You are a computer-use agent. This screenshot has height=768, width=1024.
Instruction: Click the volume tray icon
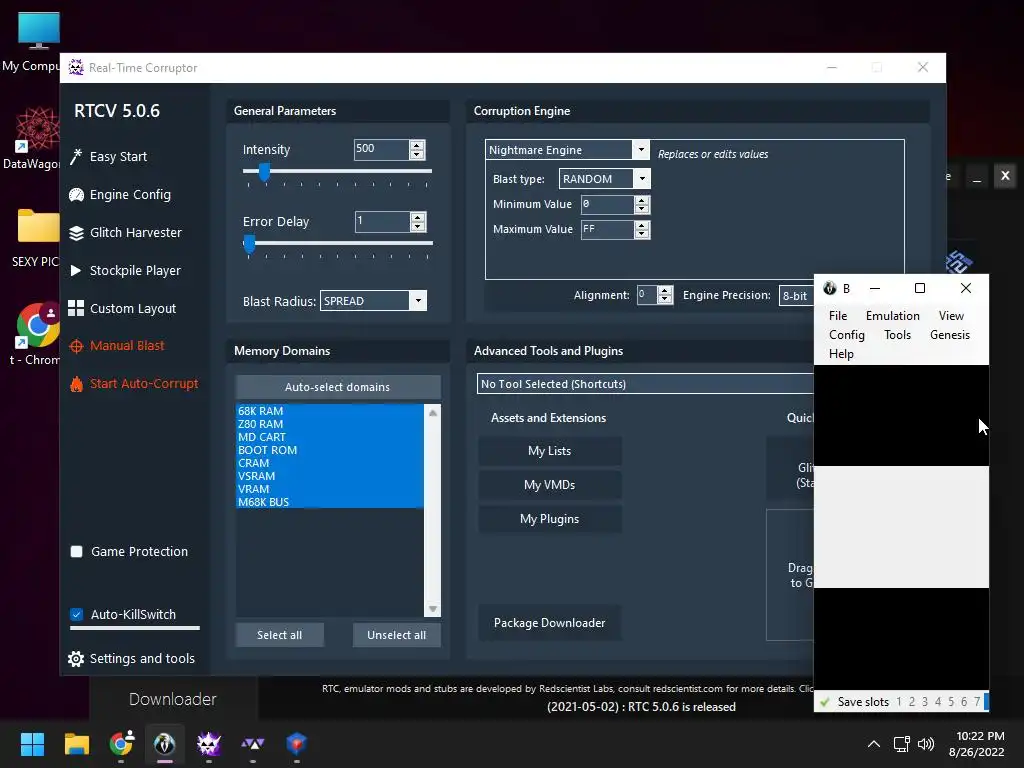pos(925,744)
